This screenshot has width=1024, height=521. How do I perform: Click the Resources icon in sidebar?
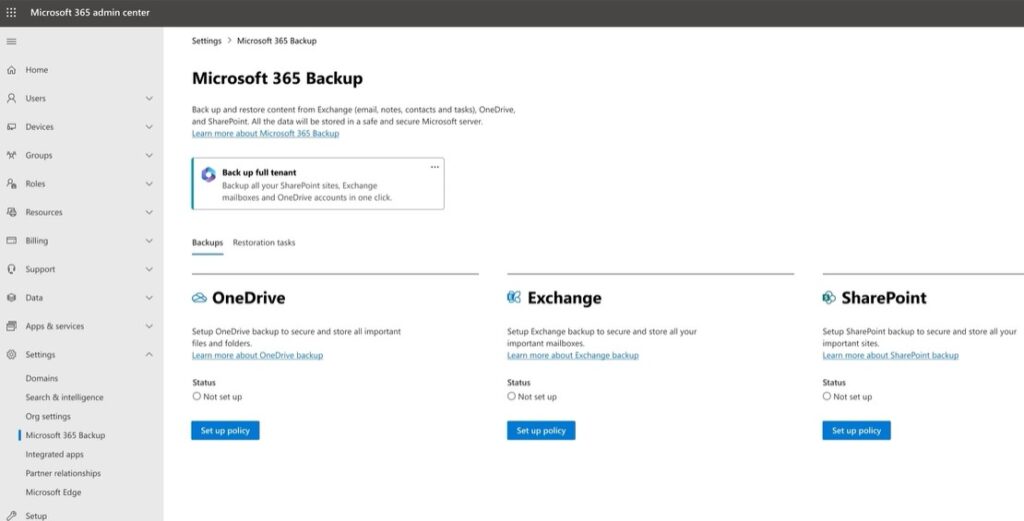(x=11, y=212)
